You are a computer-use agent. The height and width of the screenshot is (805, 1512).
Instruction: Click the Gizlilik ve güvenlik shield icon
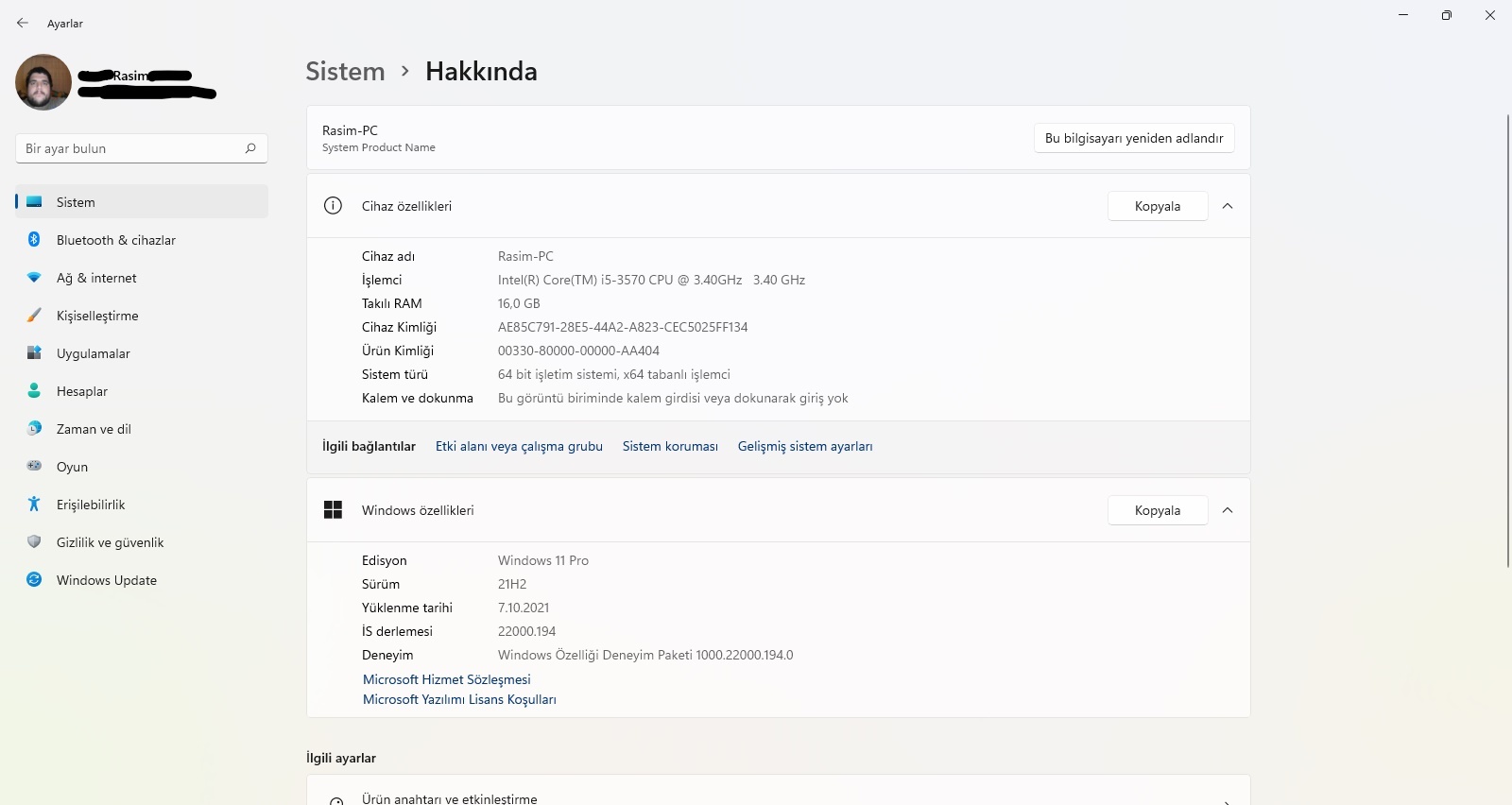click(34, 542)
